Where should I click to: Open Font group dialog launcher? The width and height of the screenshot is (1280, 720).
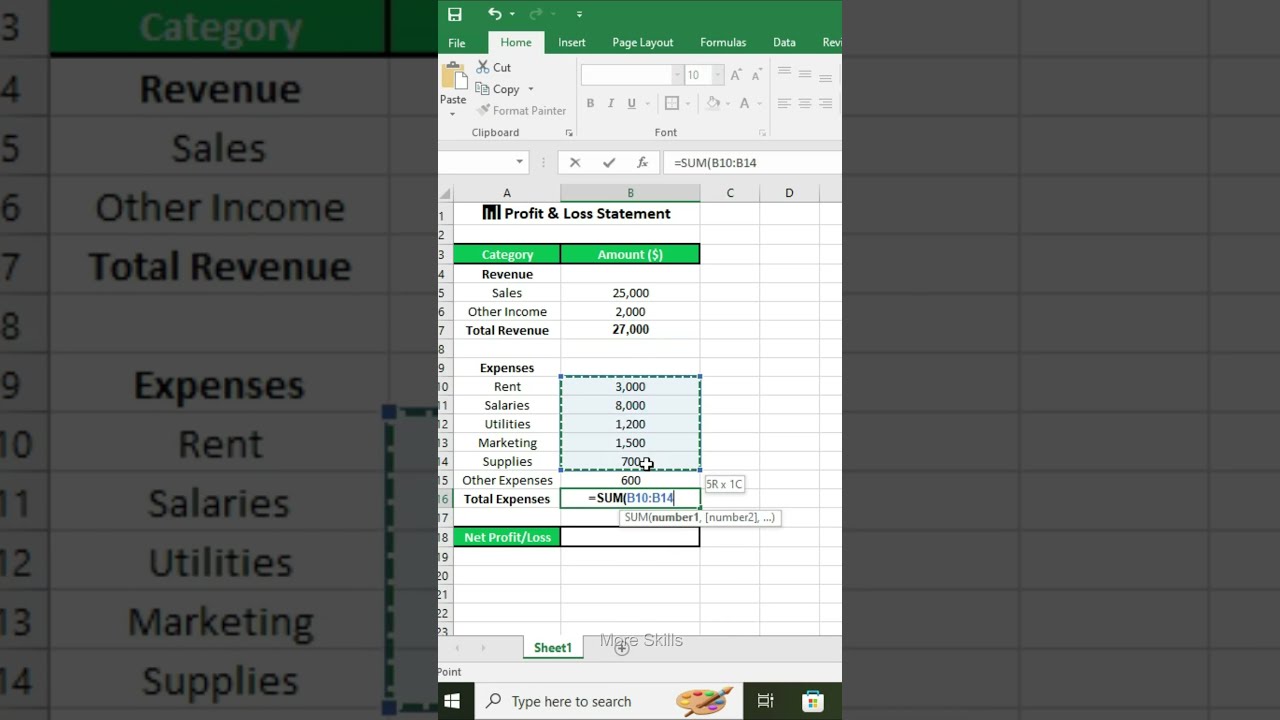pos(762,133)
